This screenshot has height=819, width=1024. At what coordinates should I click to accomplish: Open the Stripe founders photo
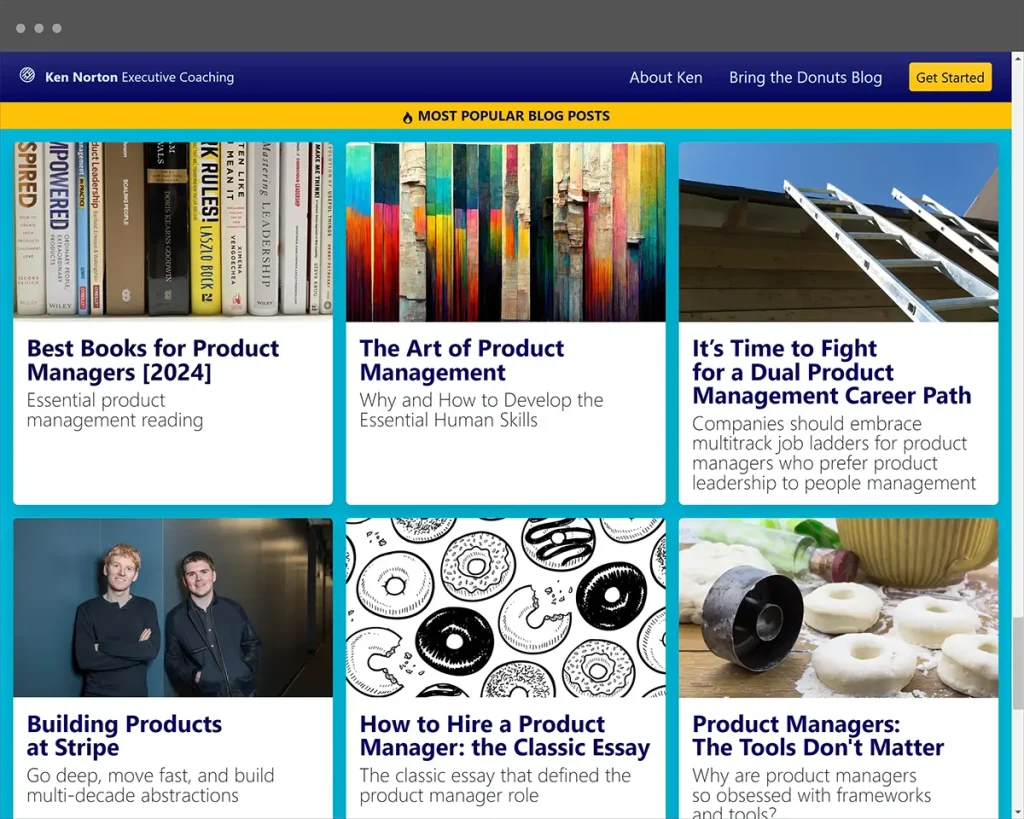(173, 607)
